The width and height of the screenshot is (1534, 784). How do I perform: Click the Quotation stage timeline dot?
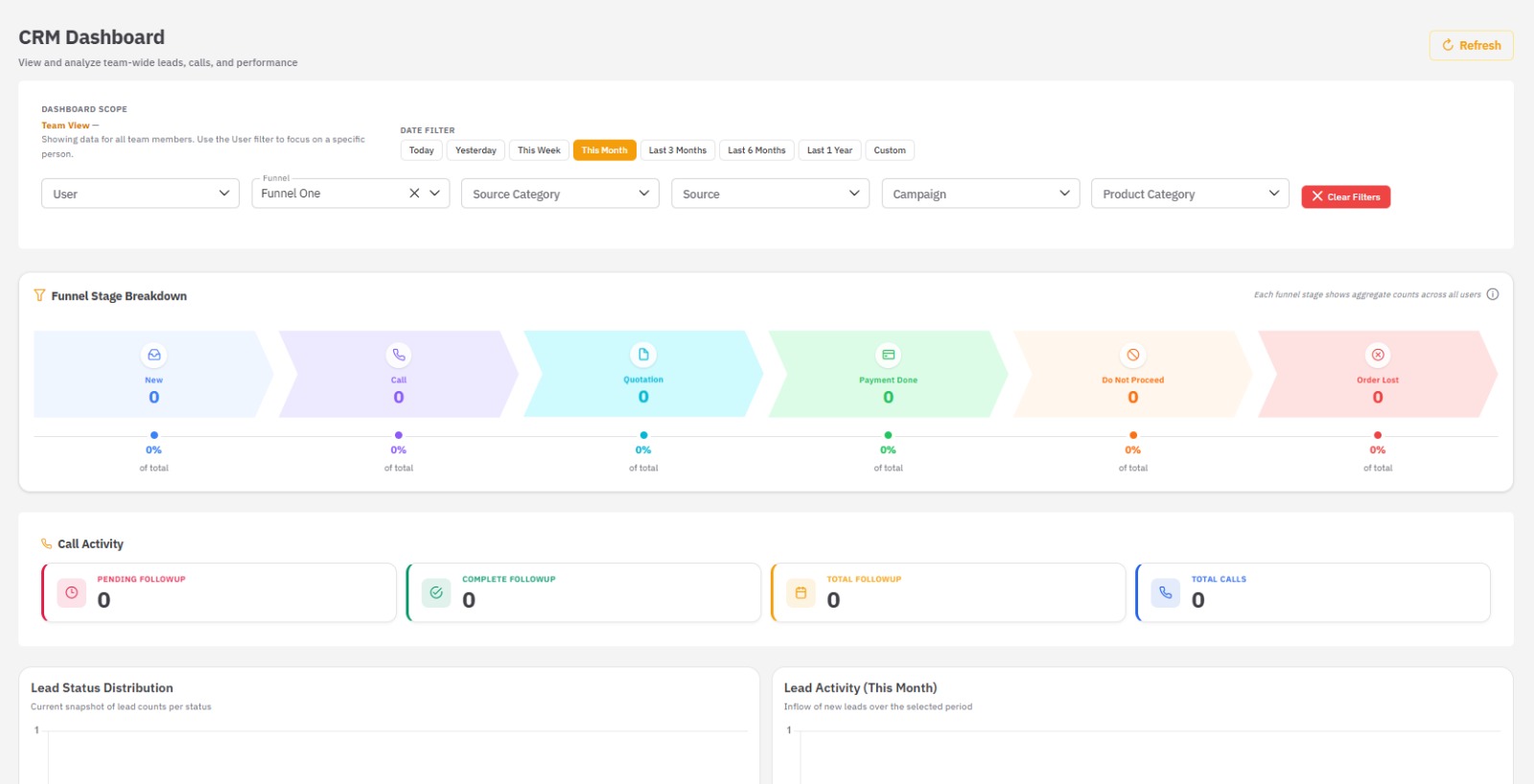click(643, 435)
